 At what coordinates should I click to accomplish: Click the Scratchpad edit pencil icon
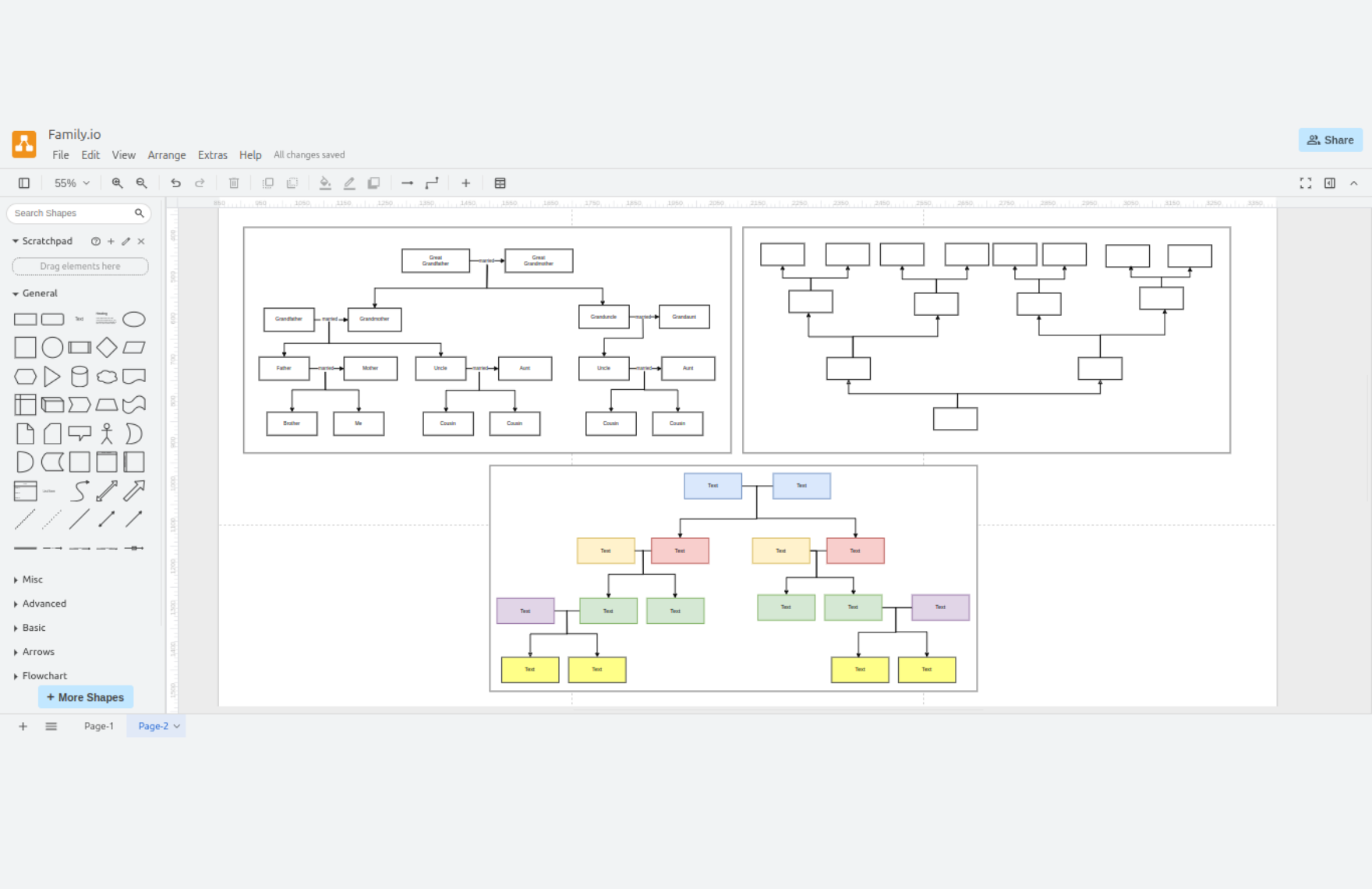click(126, 242)
